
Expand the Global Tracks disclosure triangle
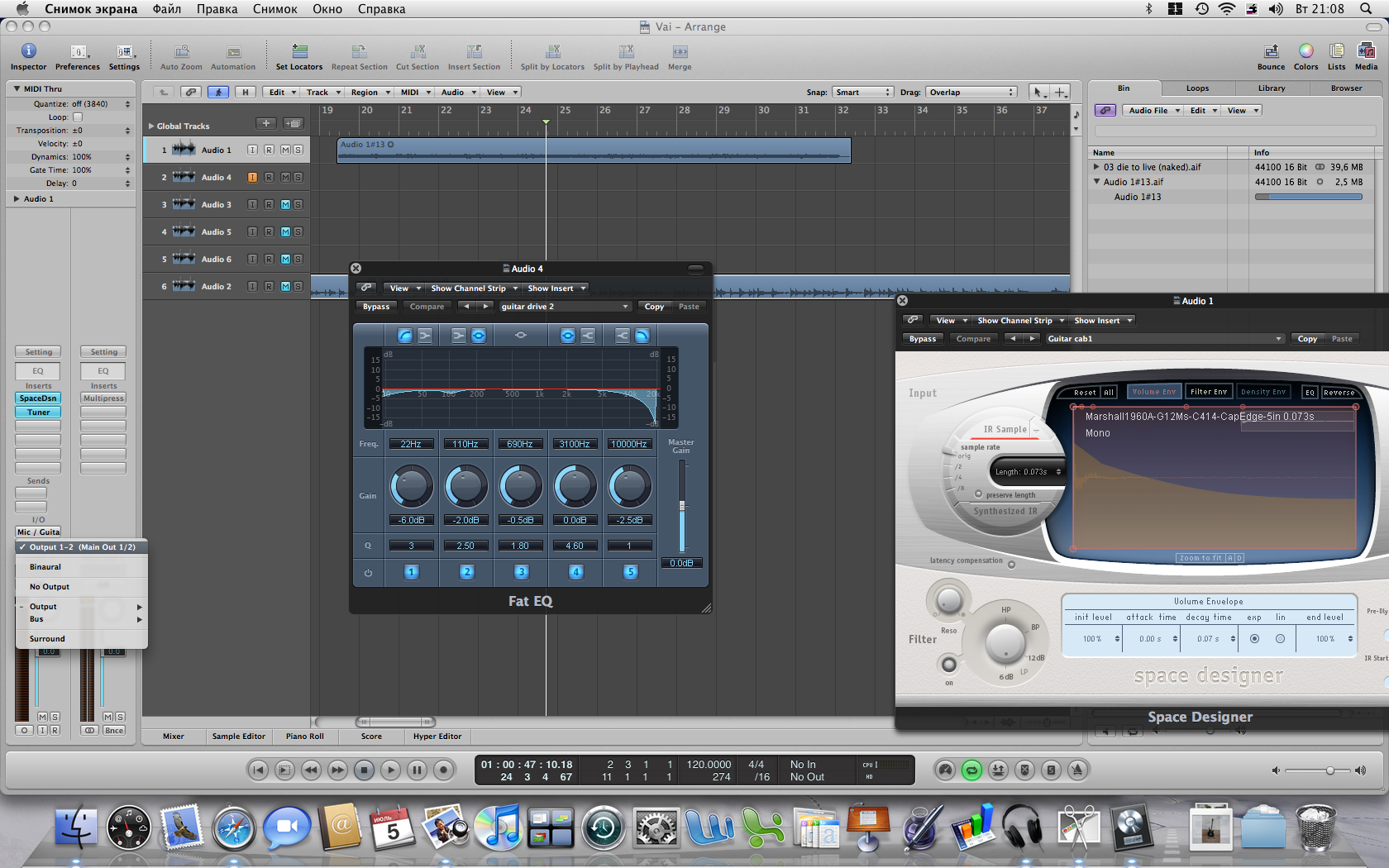coord(151,126)
